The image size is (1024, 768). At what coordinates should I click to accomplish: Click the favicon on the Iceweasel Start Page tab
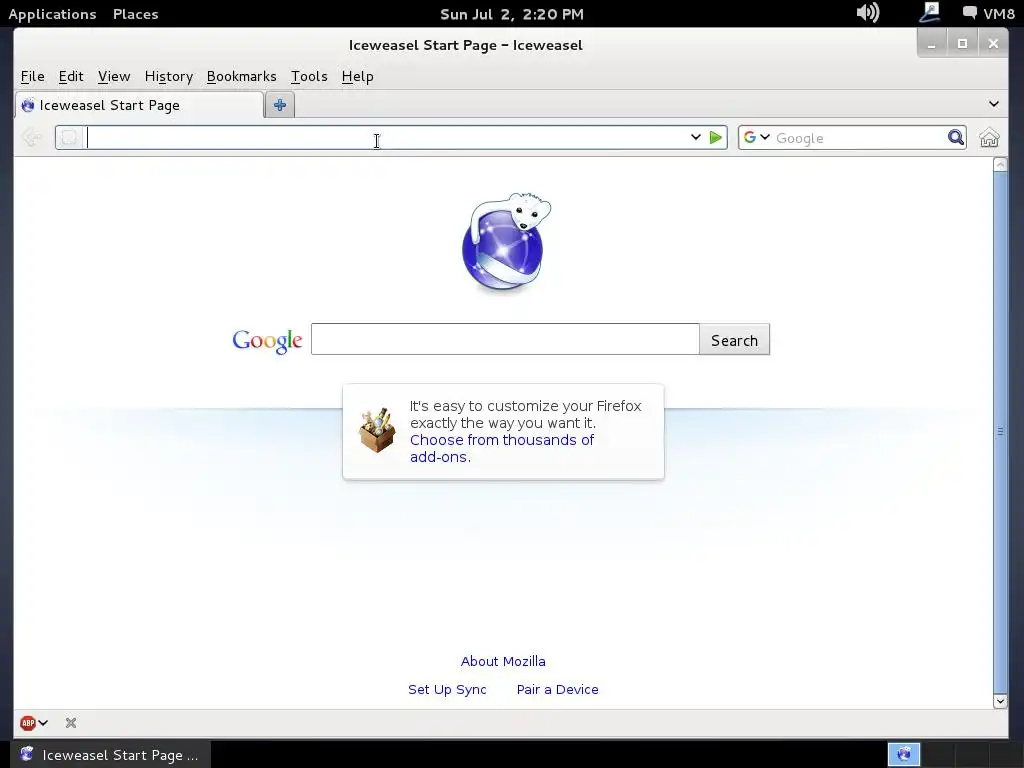[27, 105]
